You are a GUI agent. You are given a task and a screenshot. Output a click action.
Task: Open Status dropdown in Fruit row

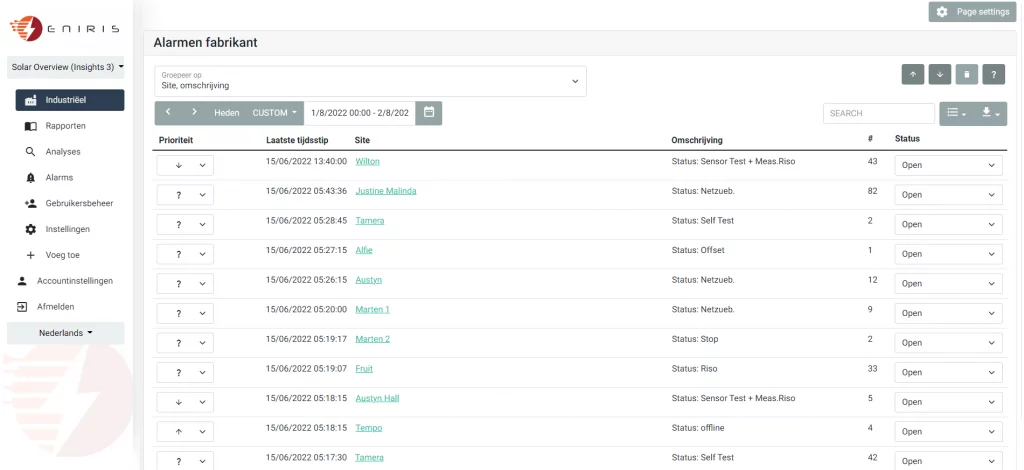click(x=948, y=372)
